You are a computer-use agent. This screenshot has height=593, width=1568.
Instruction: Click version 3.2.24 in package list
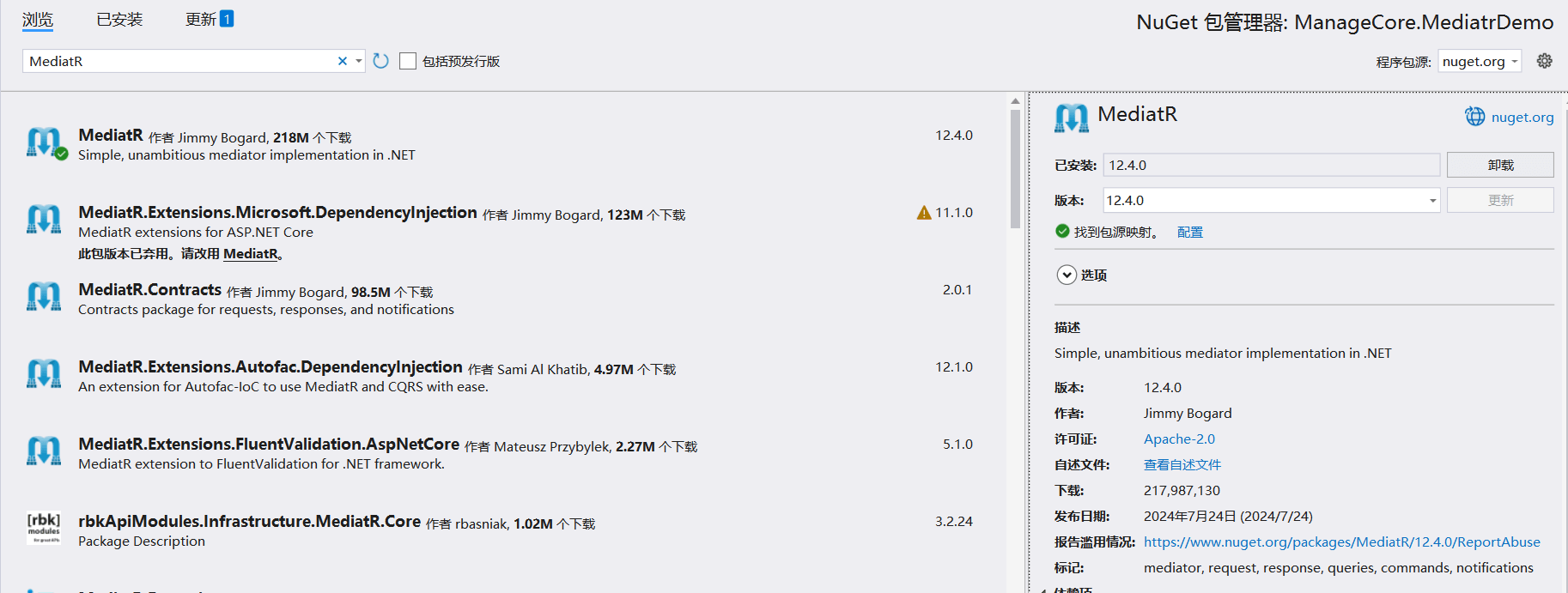coord(954,522)
